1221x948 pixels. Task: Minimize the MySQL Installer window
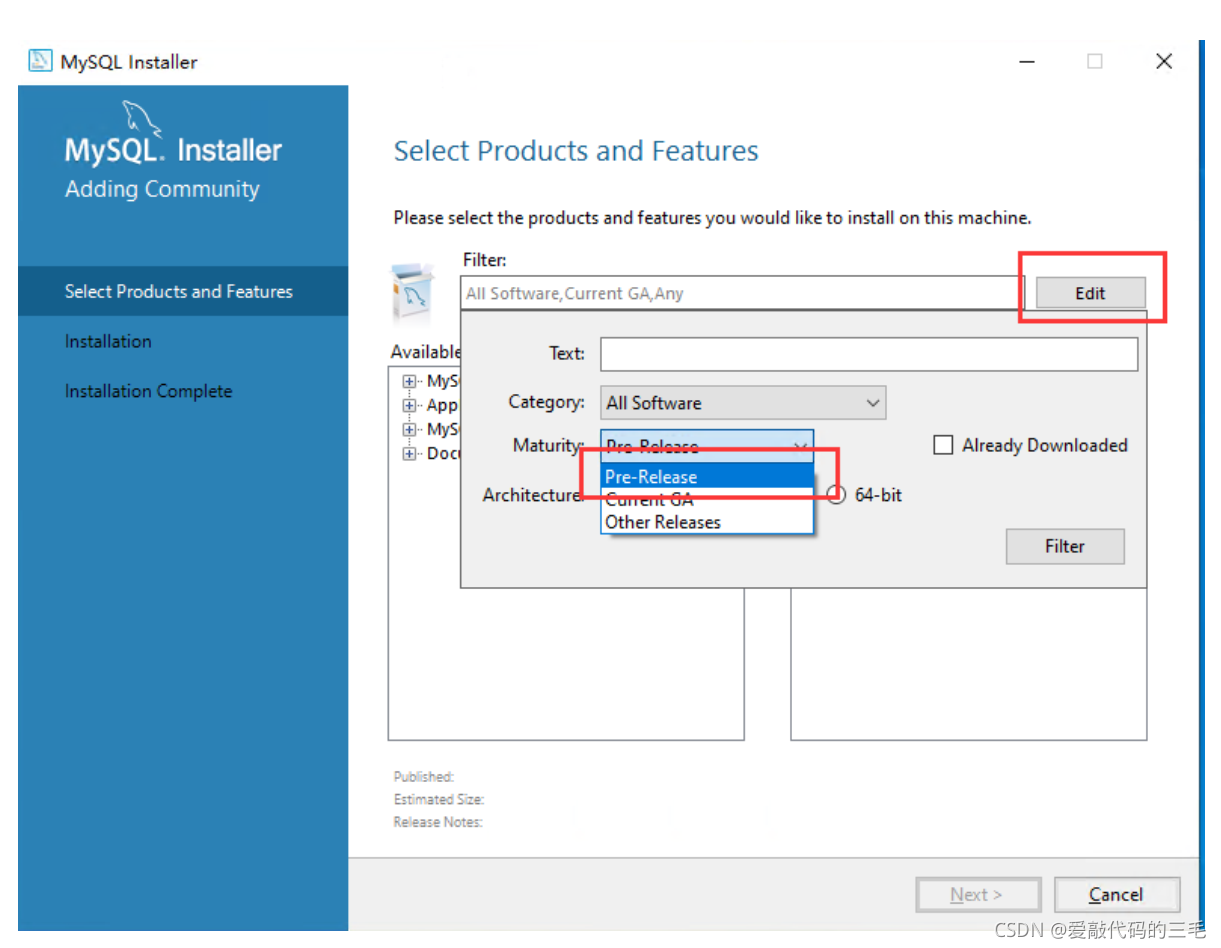1027,62
